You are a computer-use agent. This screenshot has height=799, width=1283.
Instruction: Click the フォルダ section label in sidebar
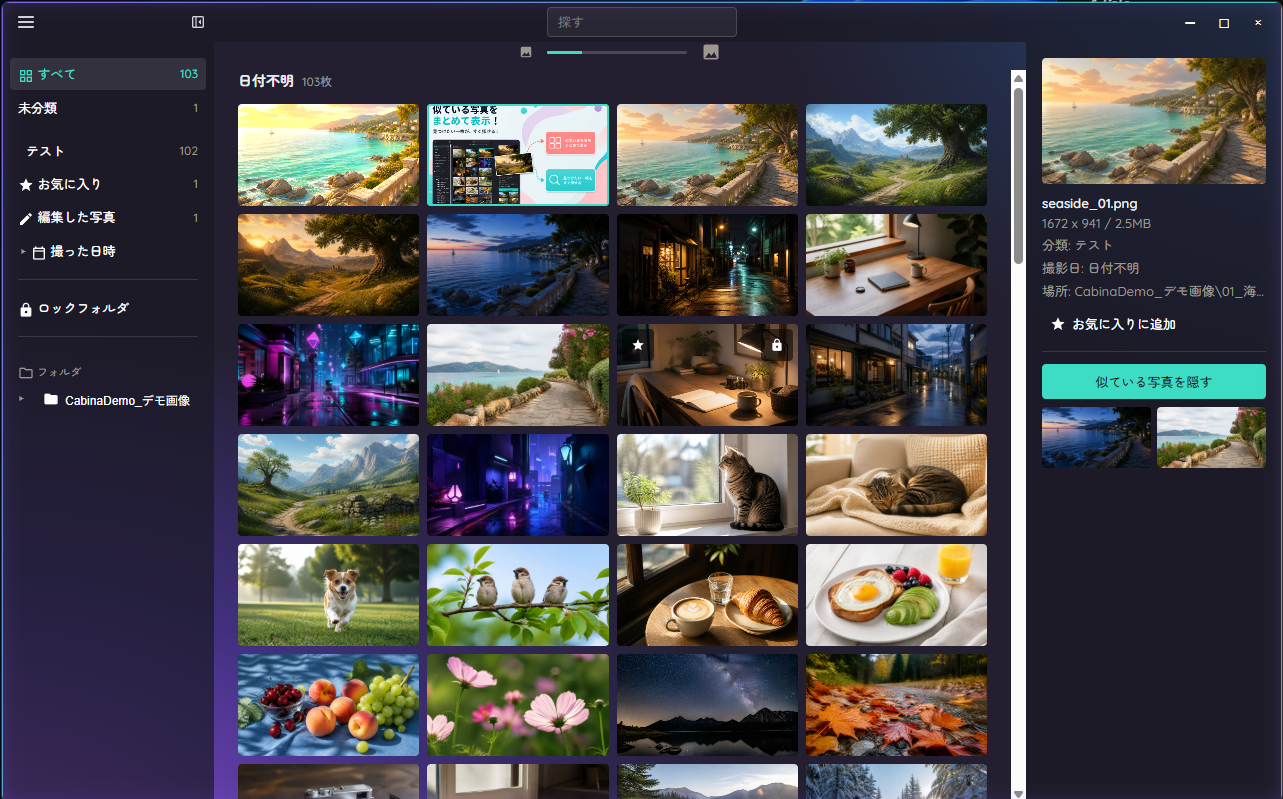click(x=59, y=372)
